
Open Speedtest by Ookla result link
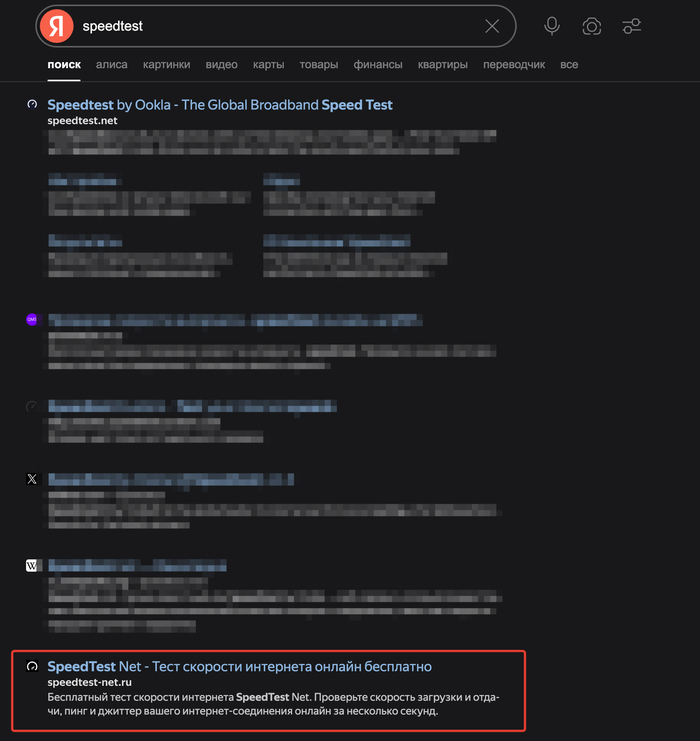(220, 104)
